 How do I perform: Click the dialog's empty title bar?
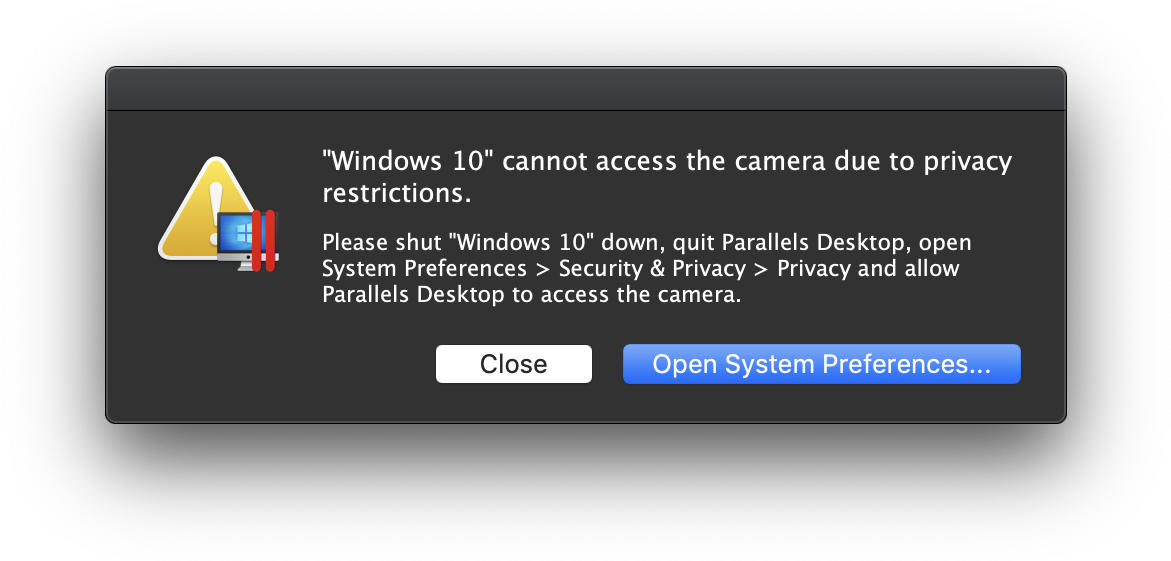pyautogui.click(x=586, y=89)
